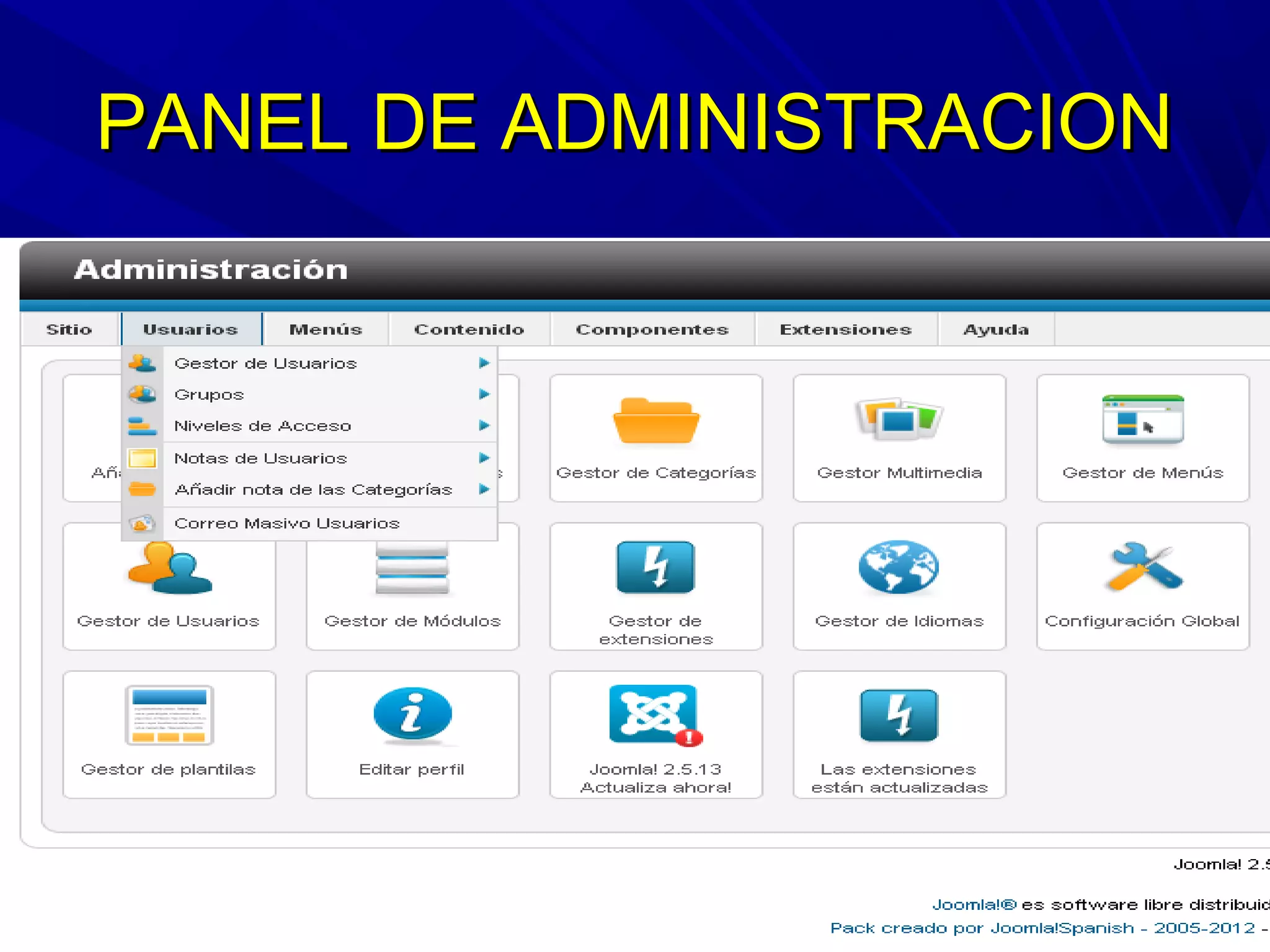
Task: Click Joomla! 2.5.13 Actualiza ahora! text
Action: point(656,778)
